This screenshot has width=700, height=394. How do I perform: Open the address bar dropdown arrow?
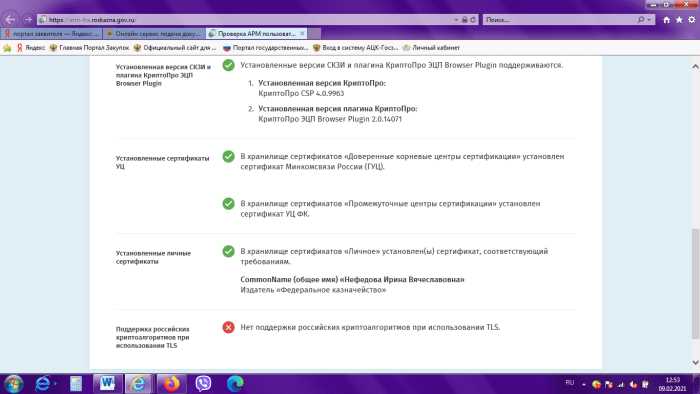(456, 20)
